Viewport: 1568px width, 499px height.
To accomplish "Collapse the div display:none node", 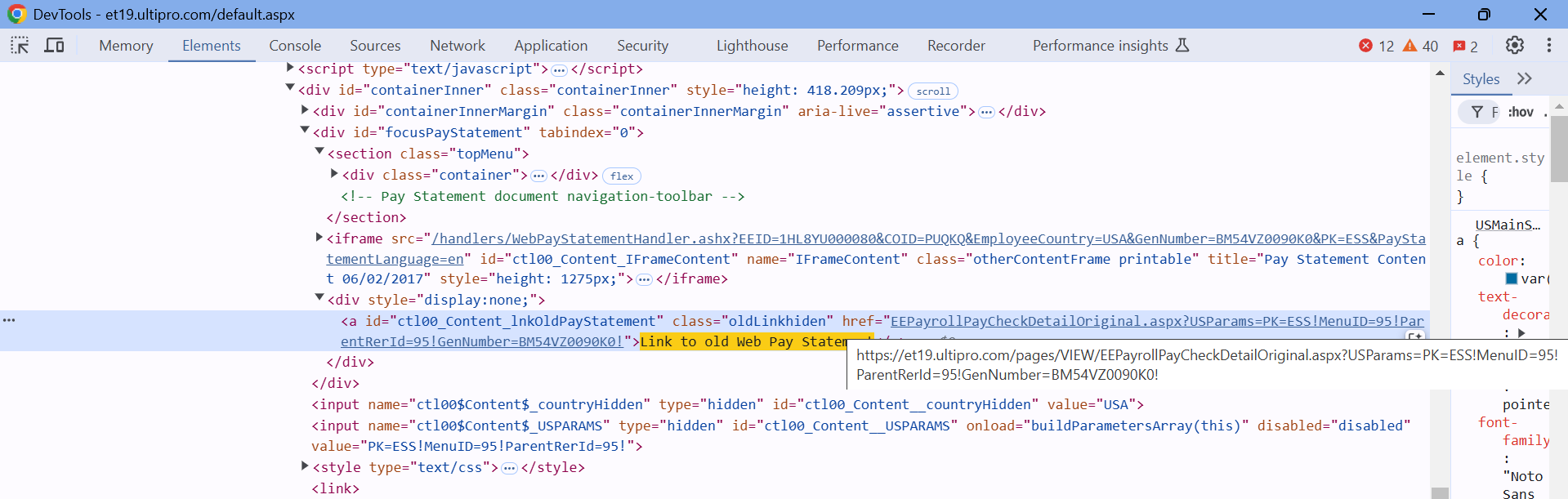I will [x=319, y=298].
